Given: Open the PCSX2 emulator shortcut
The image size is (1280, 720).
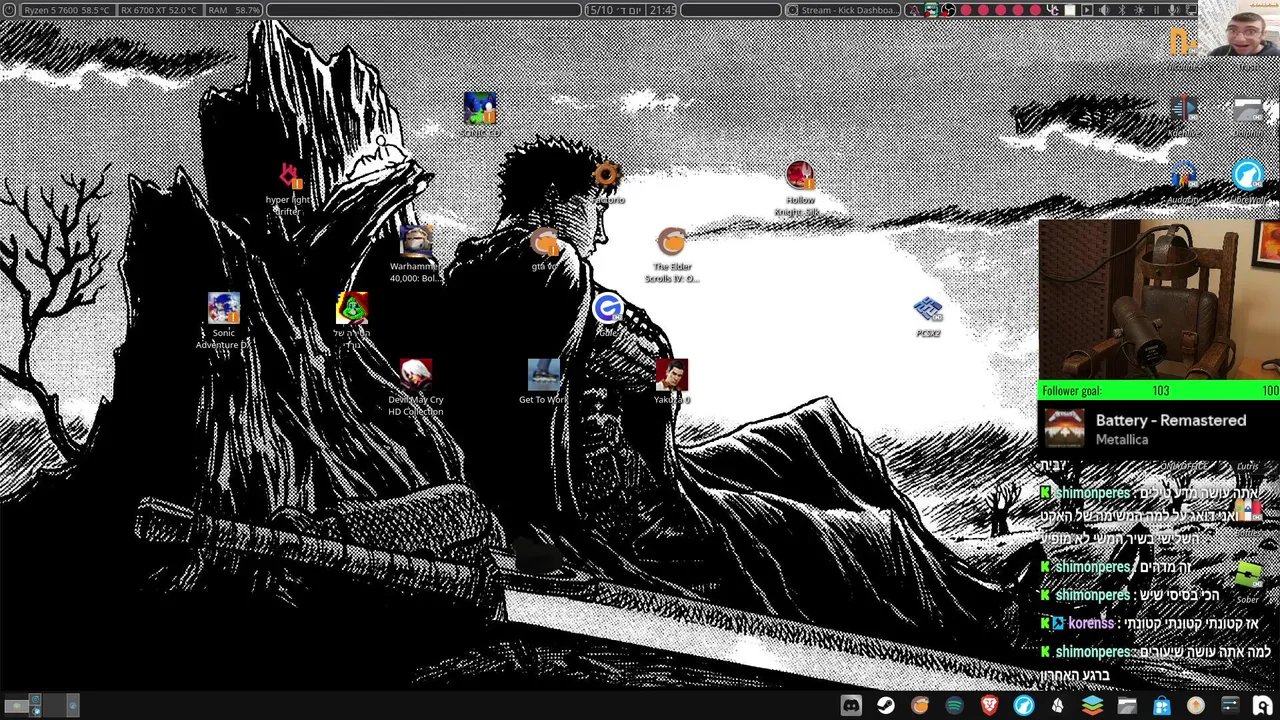Looking at the screenshot, I should tap(928, 315).
